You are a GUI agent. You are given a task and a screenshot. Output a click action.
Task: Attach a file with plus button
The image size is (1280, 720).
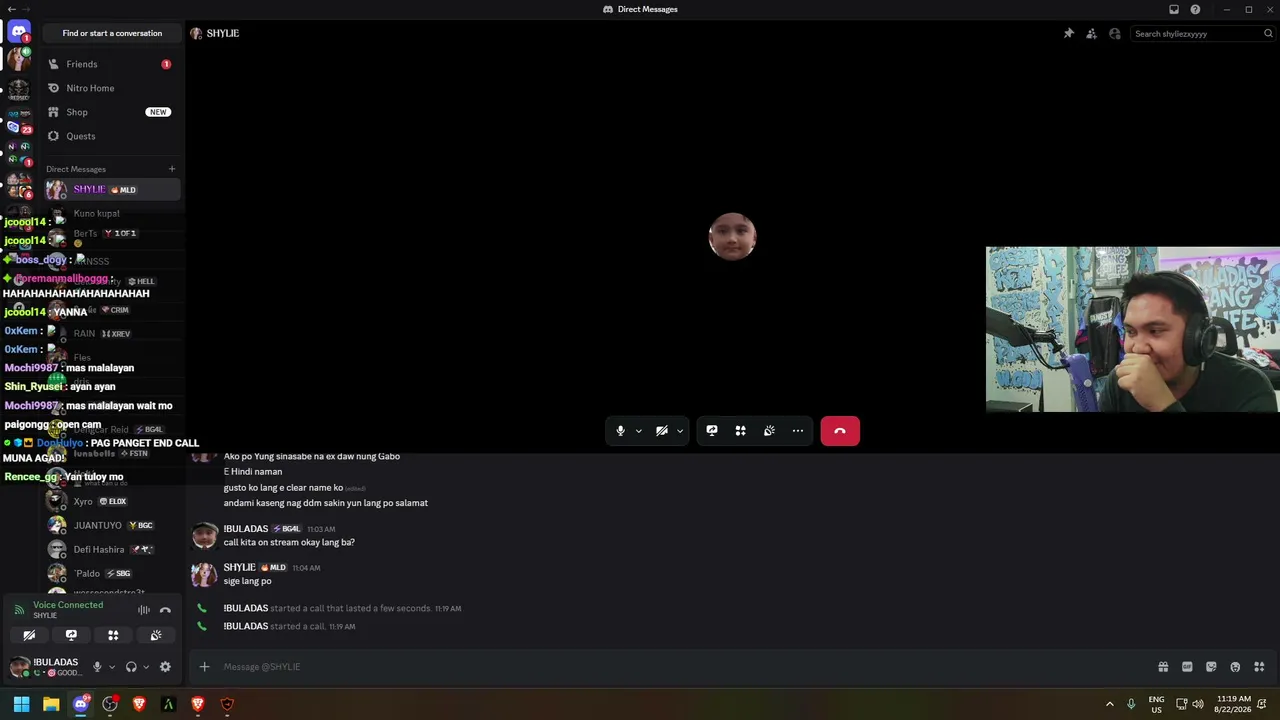click(204, 667)
